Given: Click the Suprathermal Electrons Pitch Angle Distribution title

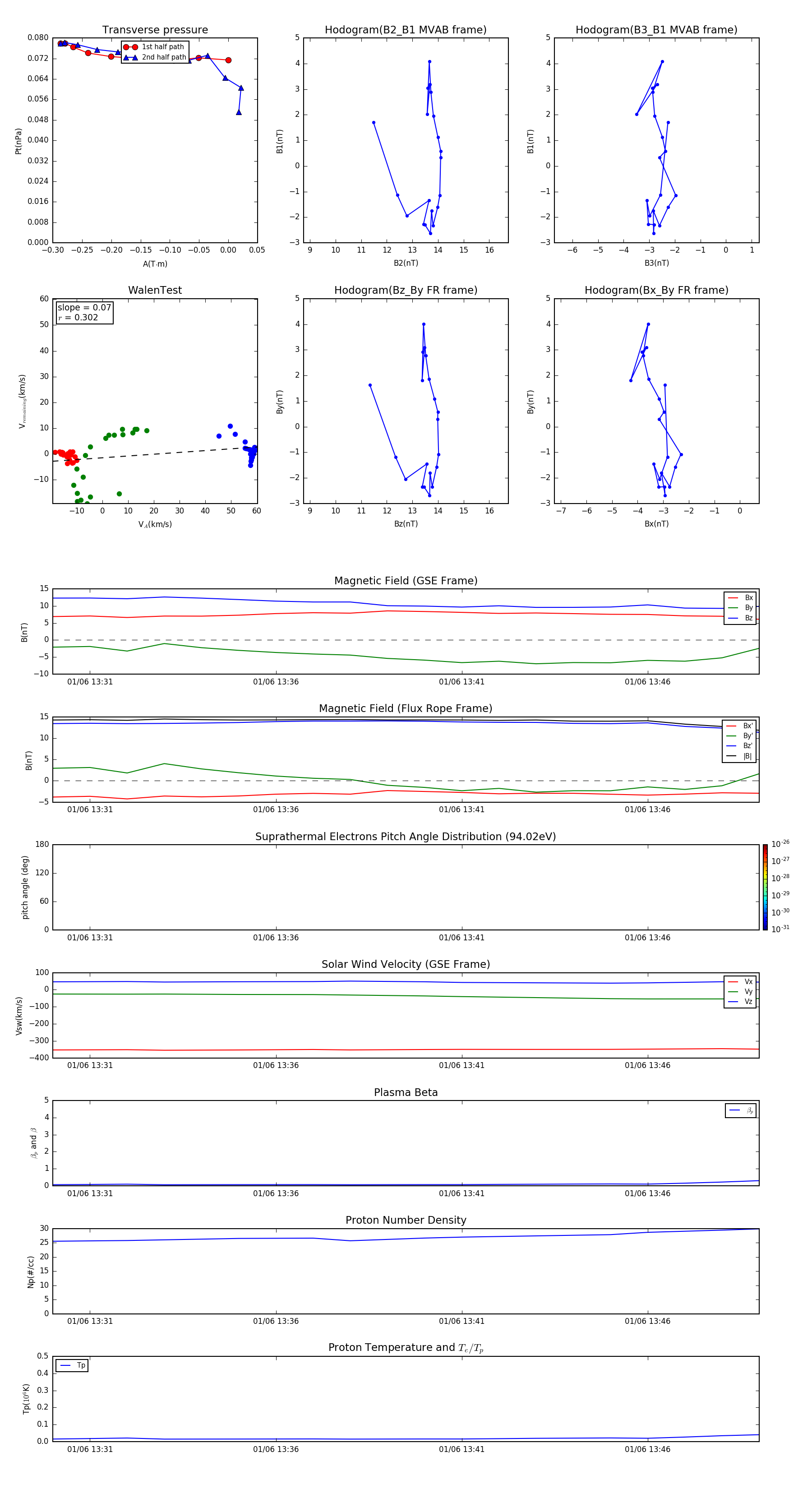Looking at the screenshot, I should tap(406, 837).
